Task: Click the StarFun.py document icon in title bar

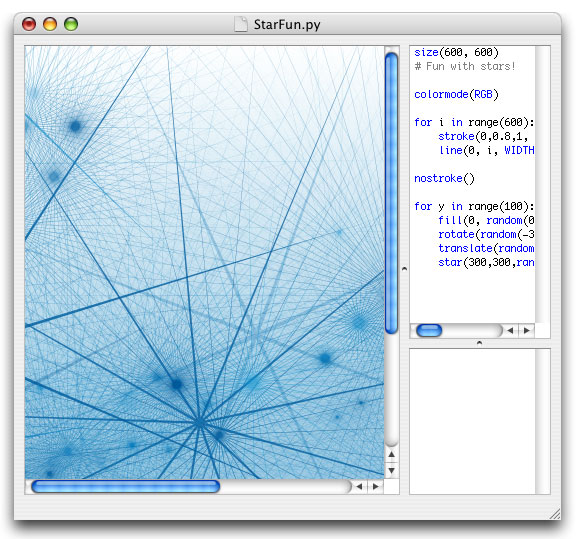Action: [x=241, y=24]
